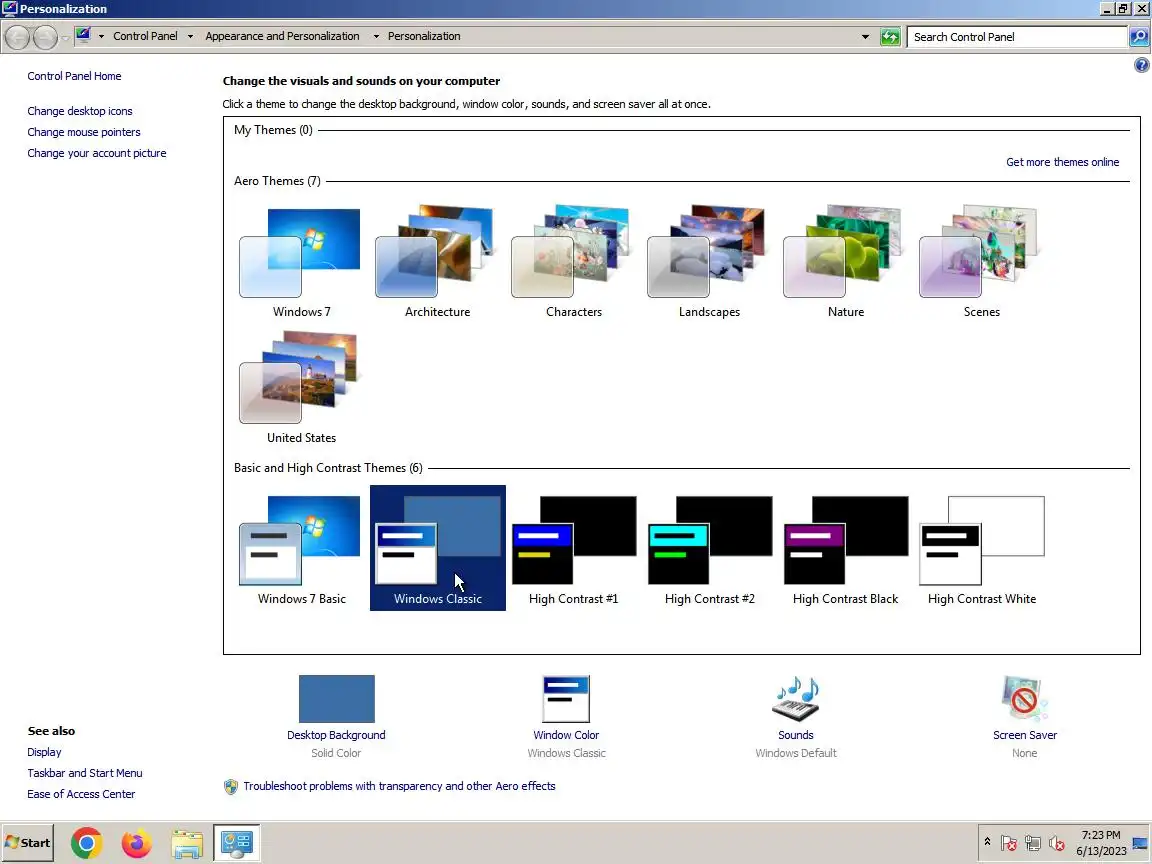Apply High Contrast #1 theme

573,548
